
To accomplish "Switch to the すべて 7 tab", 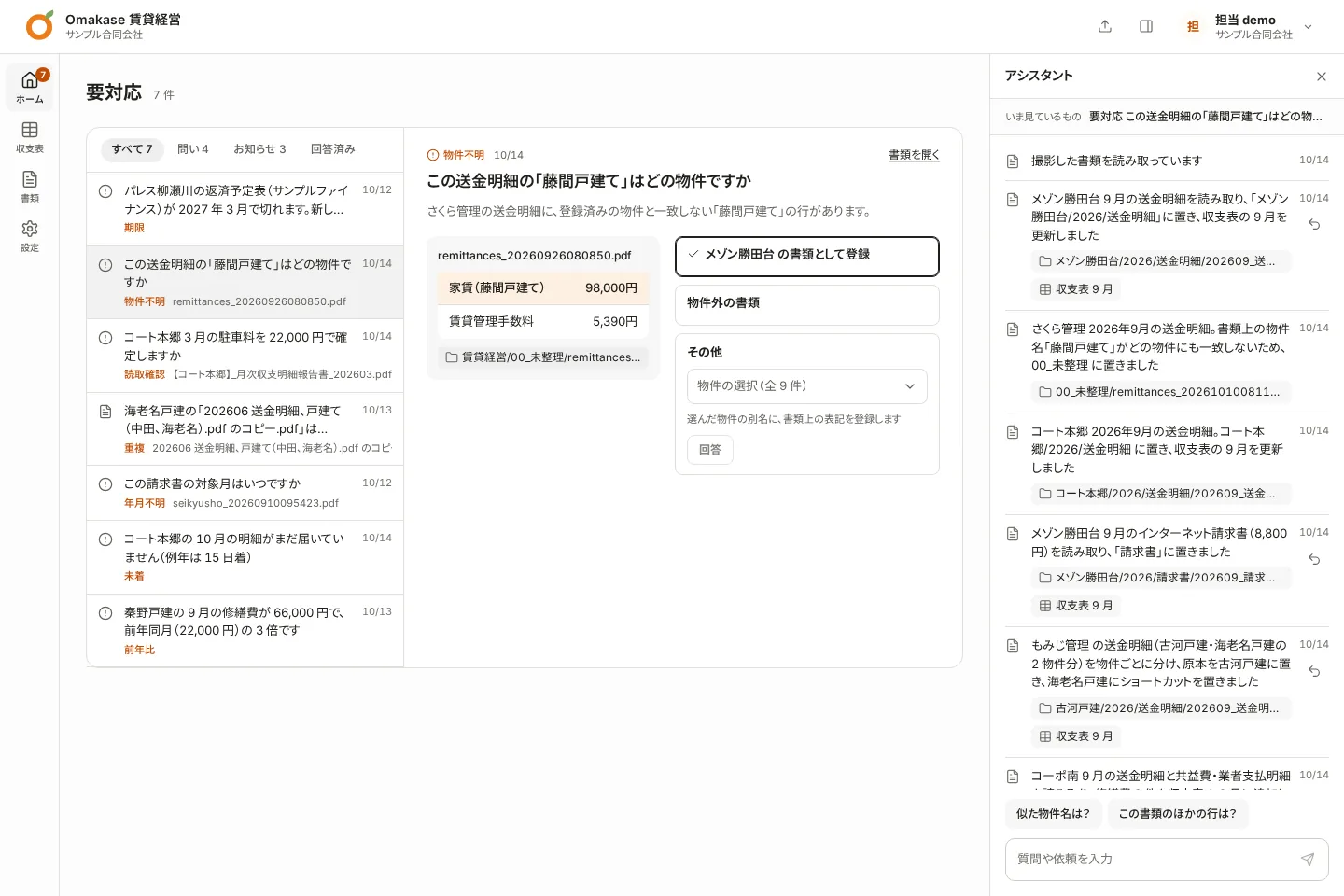I will (132, 149).
